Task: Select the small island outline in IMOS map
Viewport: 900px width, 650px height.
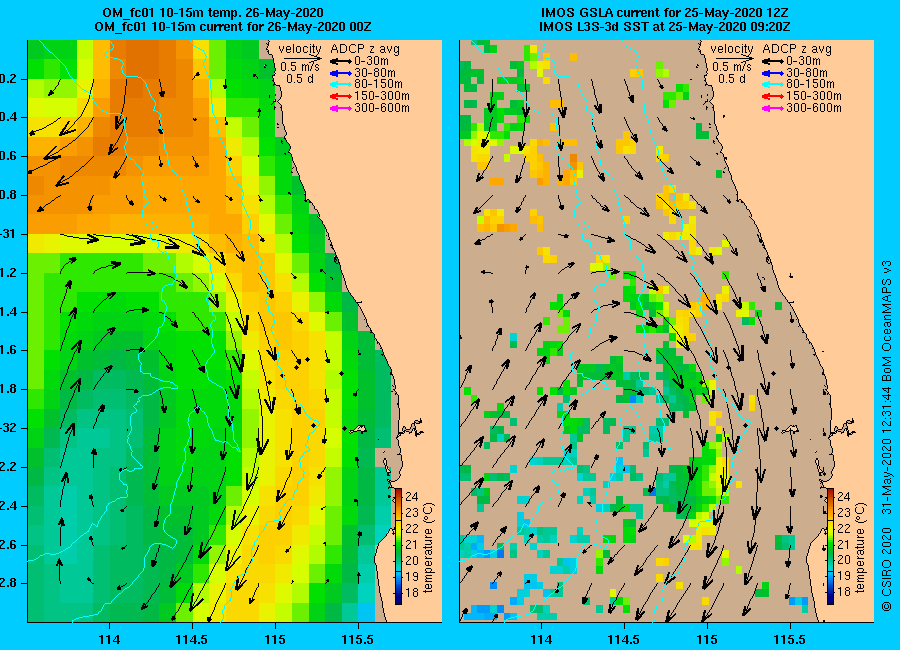Action: (x=791, y=429)
